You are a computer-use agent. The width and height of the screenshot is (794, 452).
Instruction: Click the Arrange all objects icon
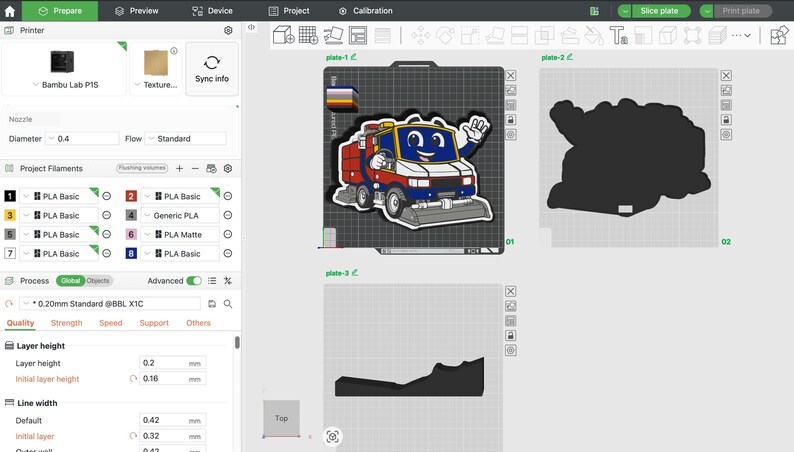(358, 35)
